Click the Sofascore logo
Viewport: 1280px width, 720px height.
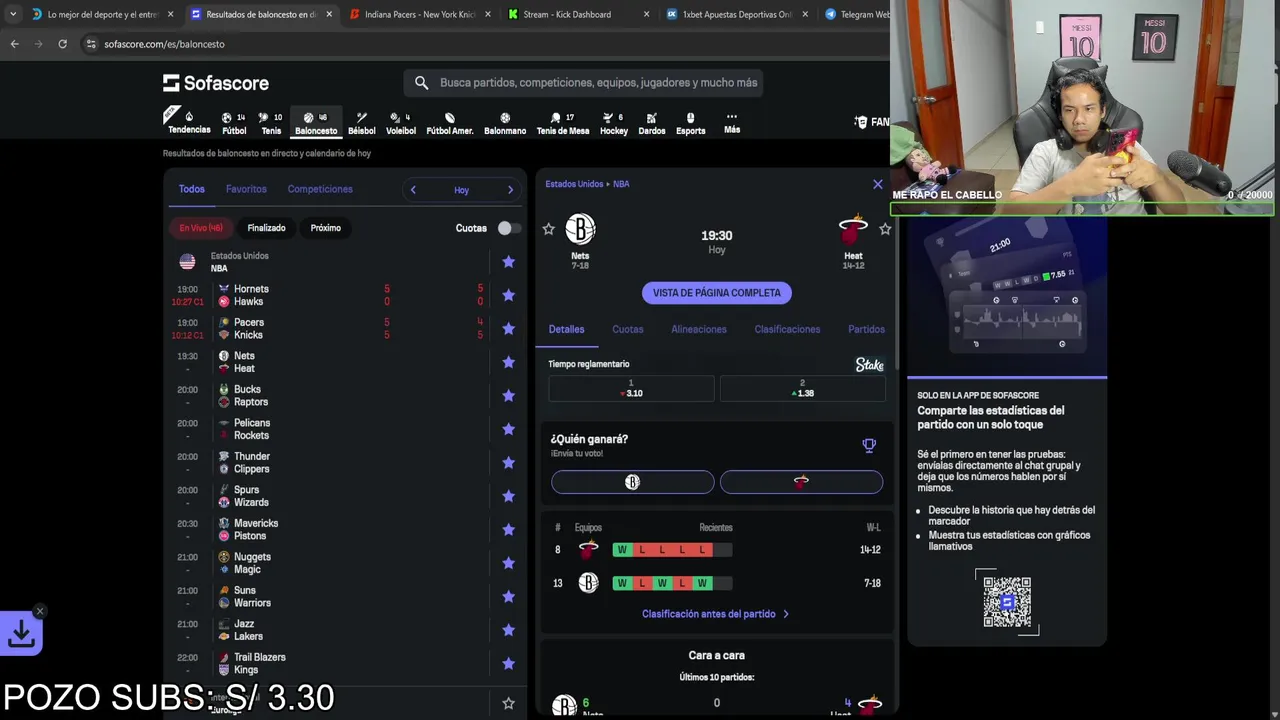(x=216, y=83)
